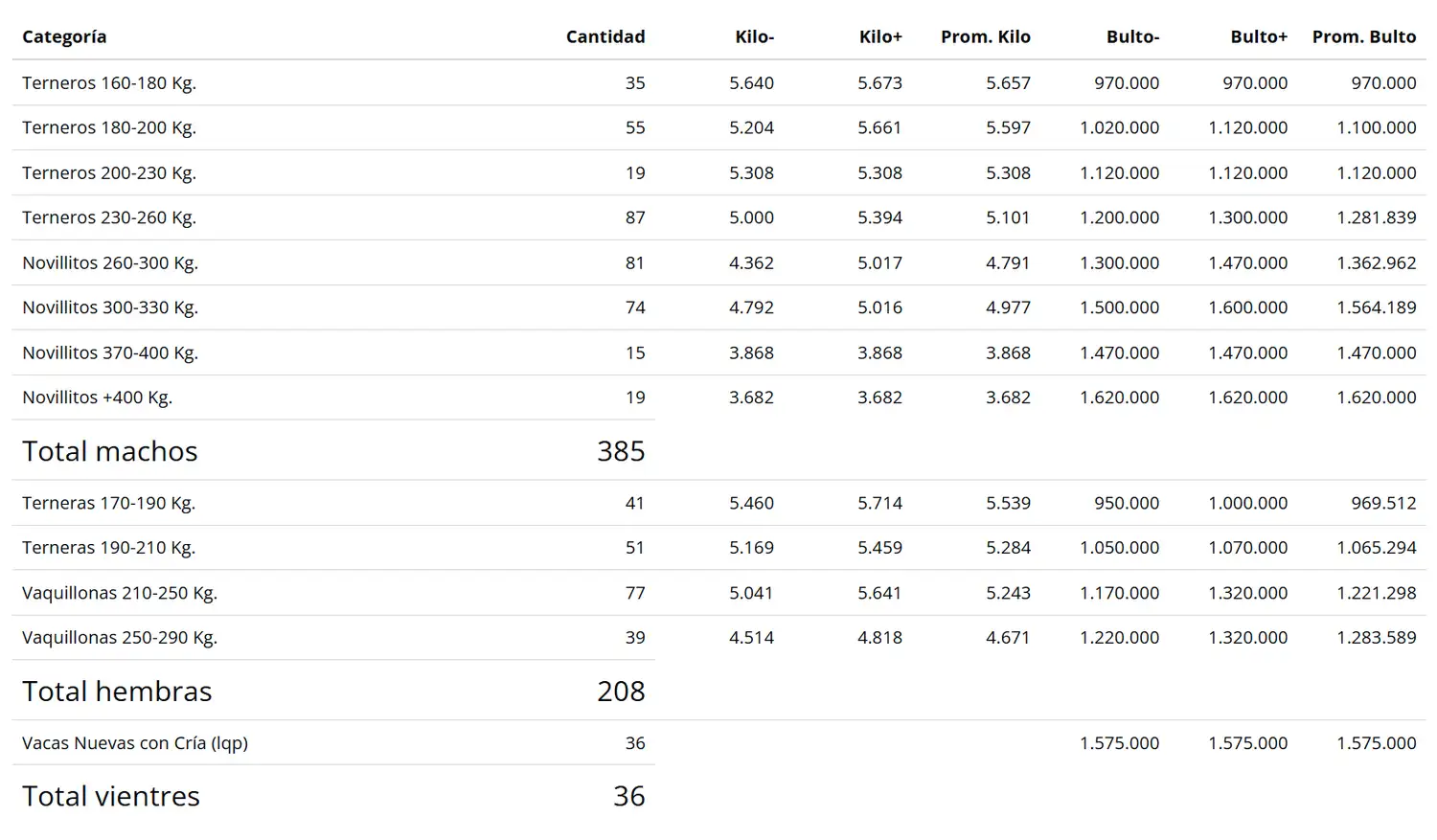
Task: Click the Total hembras summary row
Action: [x=333, y=691]
